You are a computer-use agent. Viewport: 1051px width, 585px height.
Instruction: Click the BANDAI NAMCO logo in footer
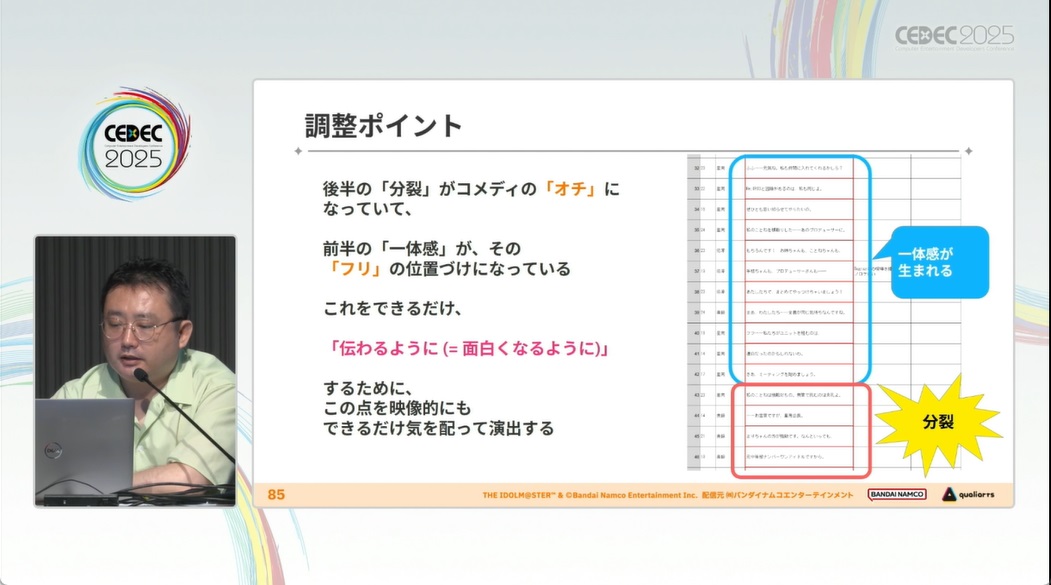tap(896, 494)
